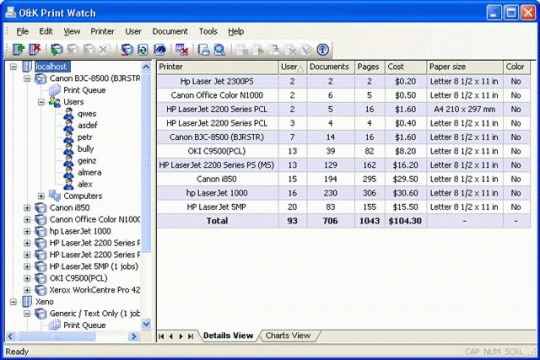Select the Details View tab
This screenshot has height=360, width=540.
point(228,336)
